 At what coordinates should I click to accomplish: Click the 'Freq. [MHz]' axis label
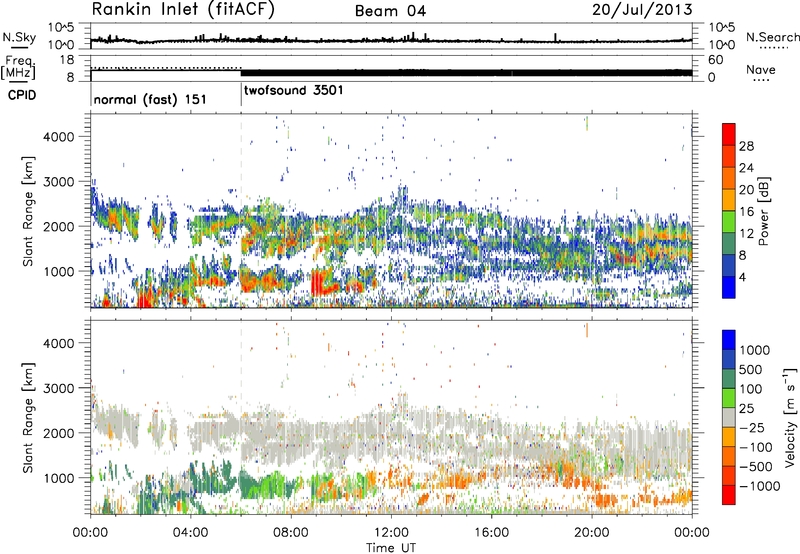coord(18,67)
